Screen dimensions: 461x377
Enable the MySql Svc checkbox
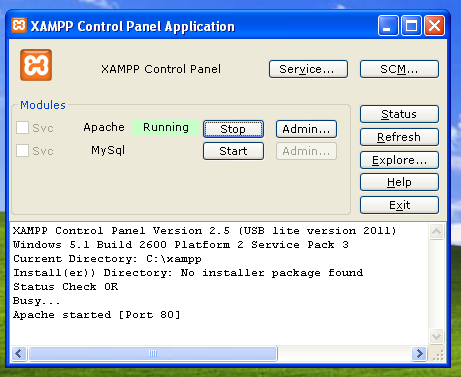[22, 150]
